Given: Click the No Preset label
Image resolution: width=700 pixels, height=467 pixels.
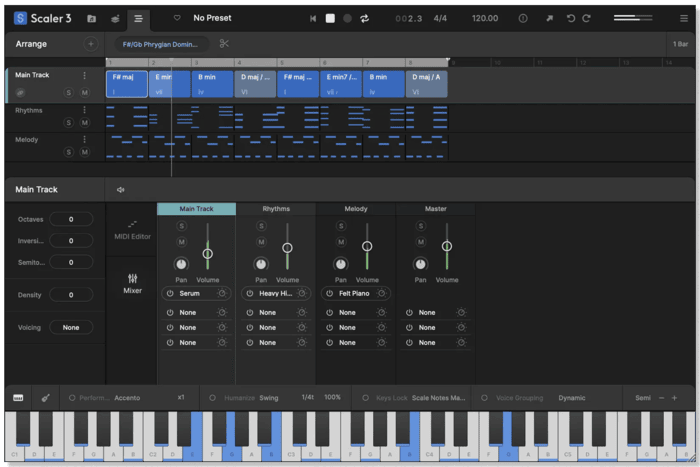Looking at the screenshot, I should click(212, 18).
